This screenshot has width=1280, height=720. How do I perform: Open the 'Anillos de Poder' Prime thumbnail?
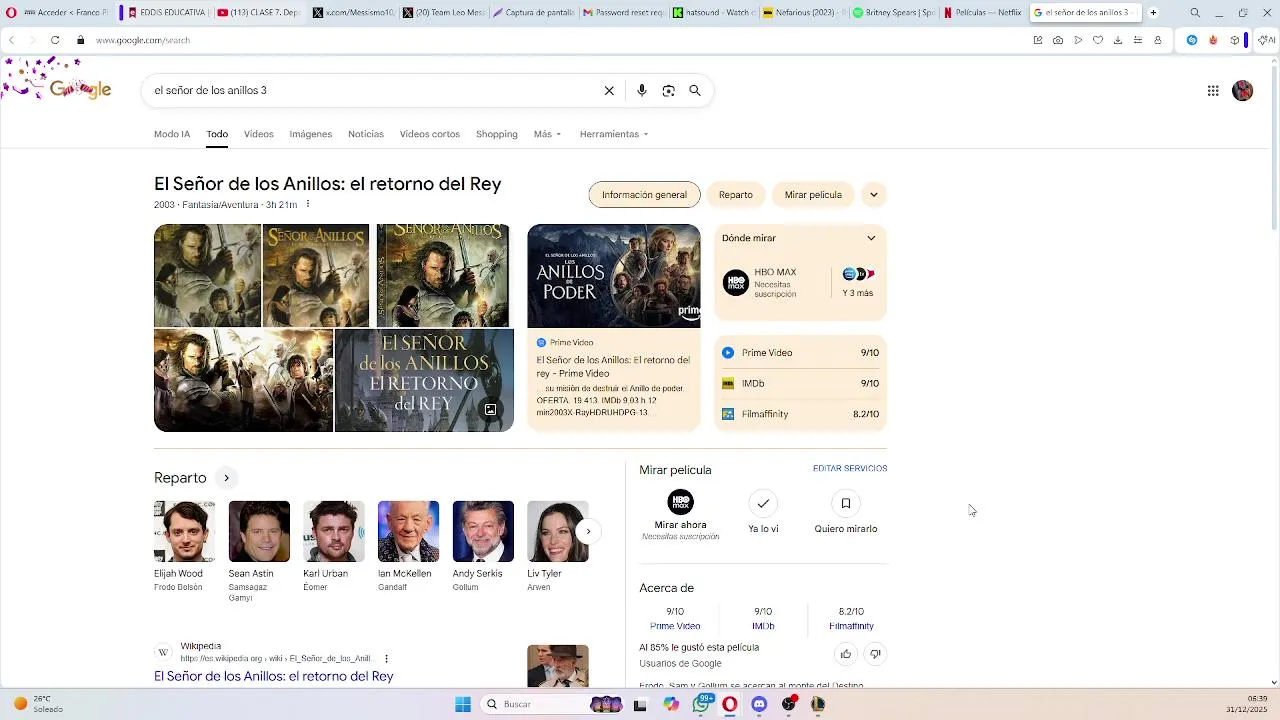click(614, 276)
